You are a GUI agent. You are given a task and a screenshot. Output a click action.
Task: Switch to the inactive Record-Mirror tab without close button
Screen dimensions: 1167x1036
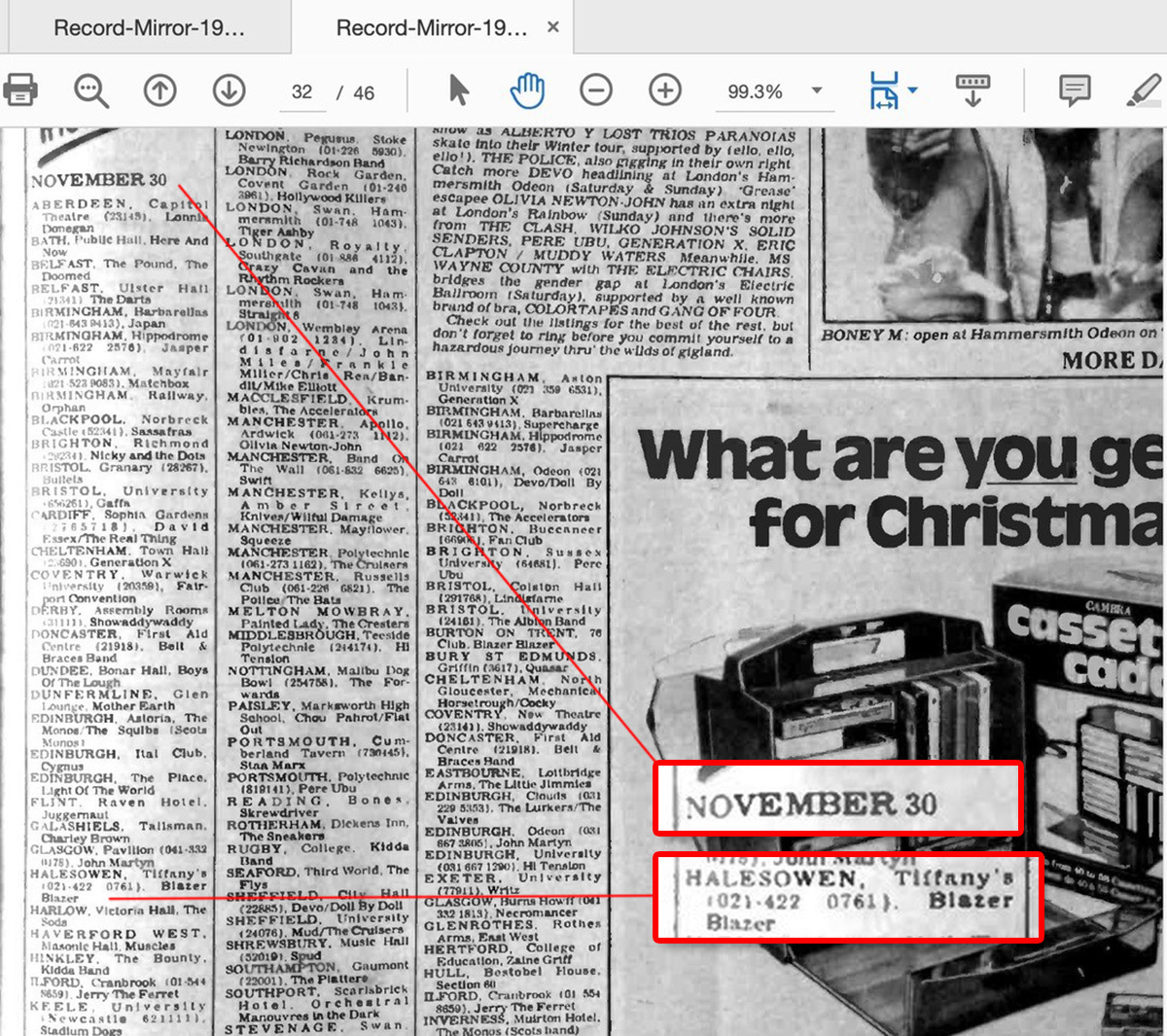(149, 27)
